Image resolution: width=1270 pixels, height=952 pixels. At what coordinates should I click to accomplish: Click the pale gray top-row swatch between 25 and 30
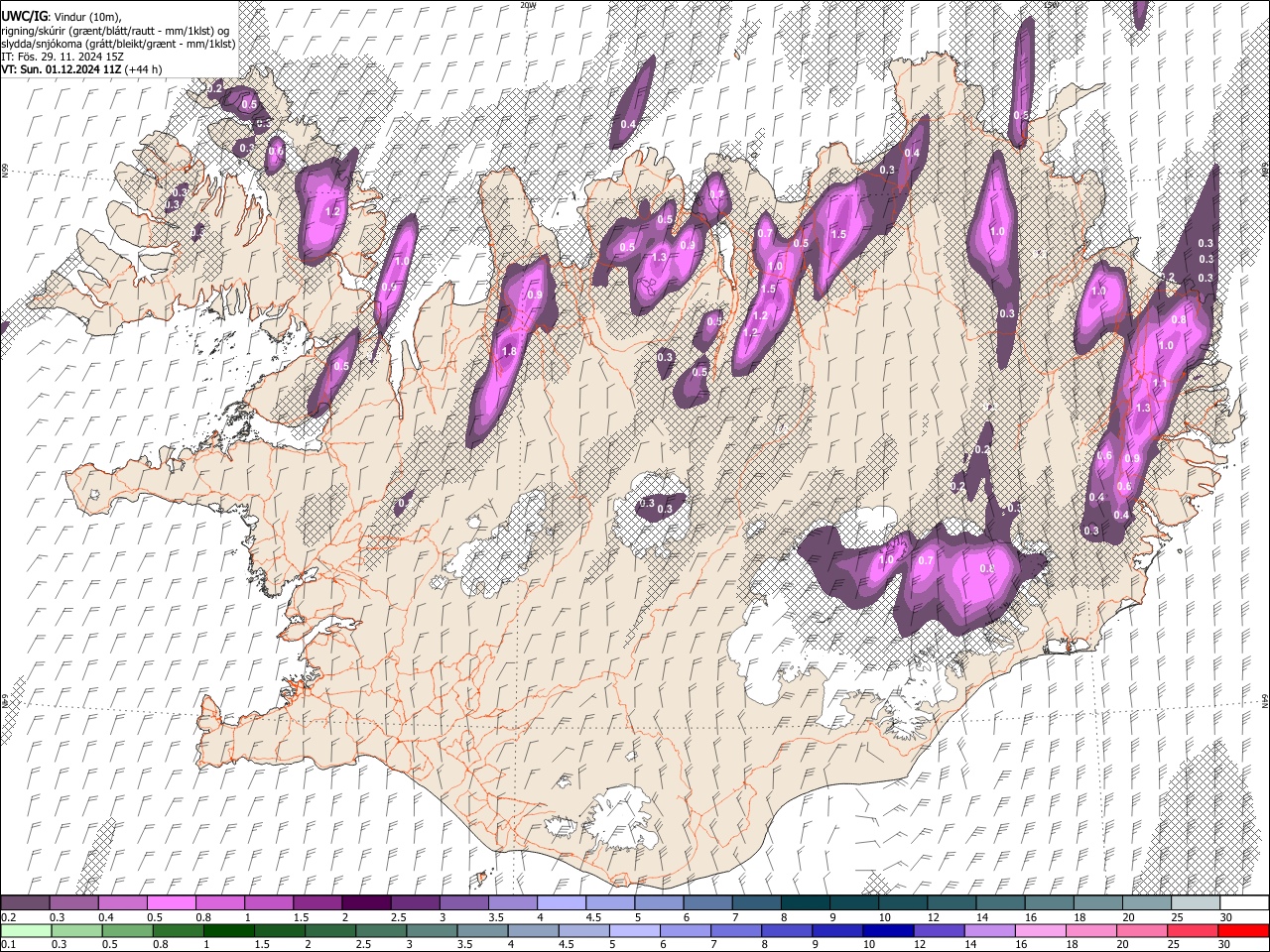point(1197,902)
